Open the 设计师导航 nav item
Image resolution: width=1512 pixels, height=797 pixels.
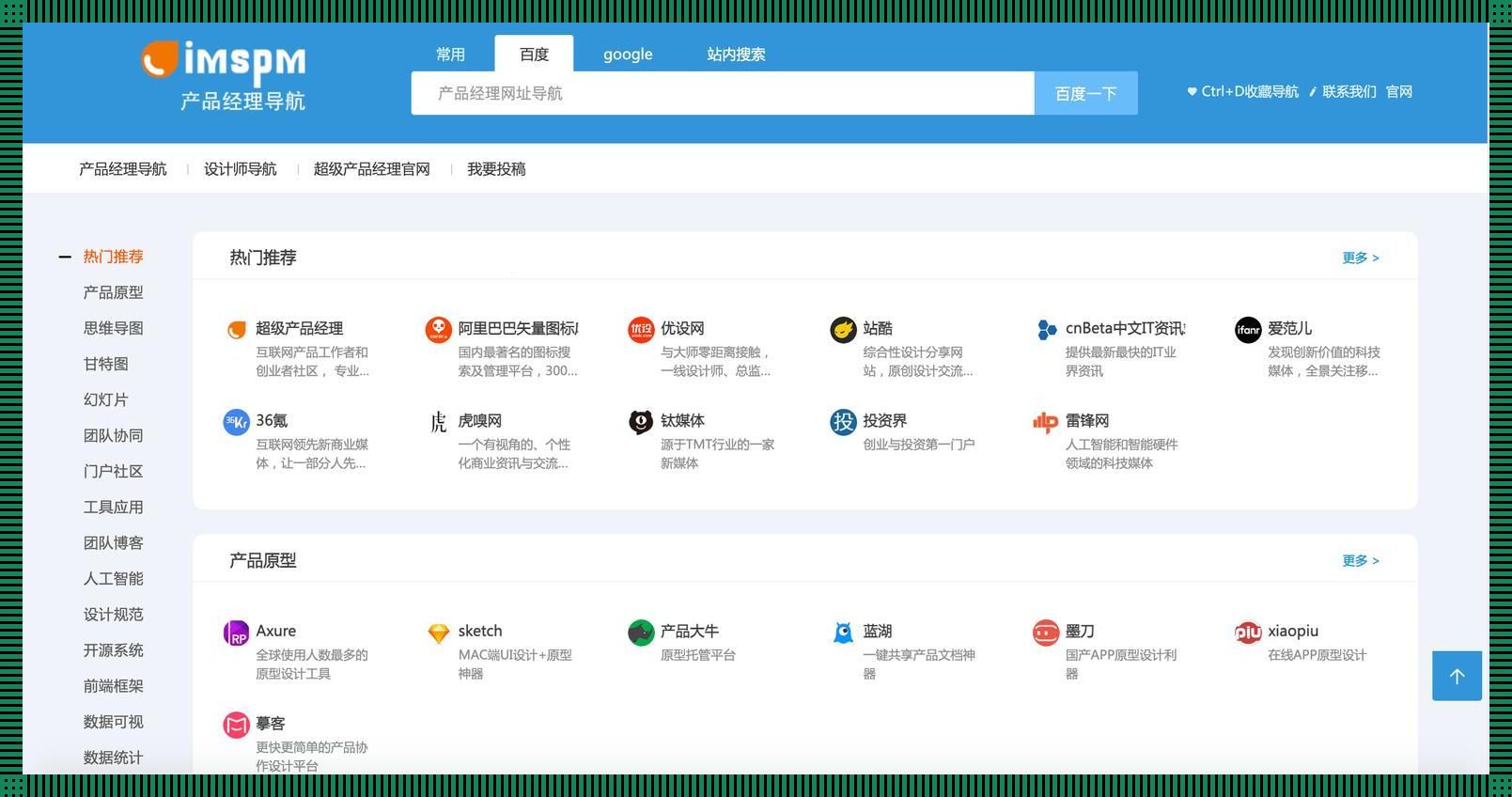coord(240,169)
